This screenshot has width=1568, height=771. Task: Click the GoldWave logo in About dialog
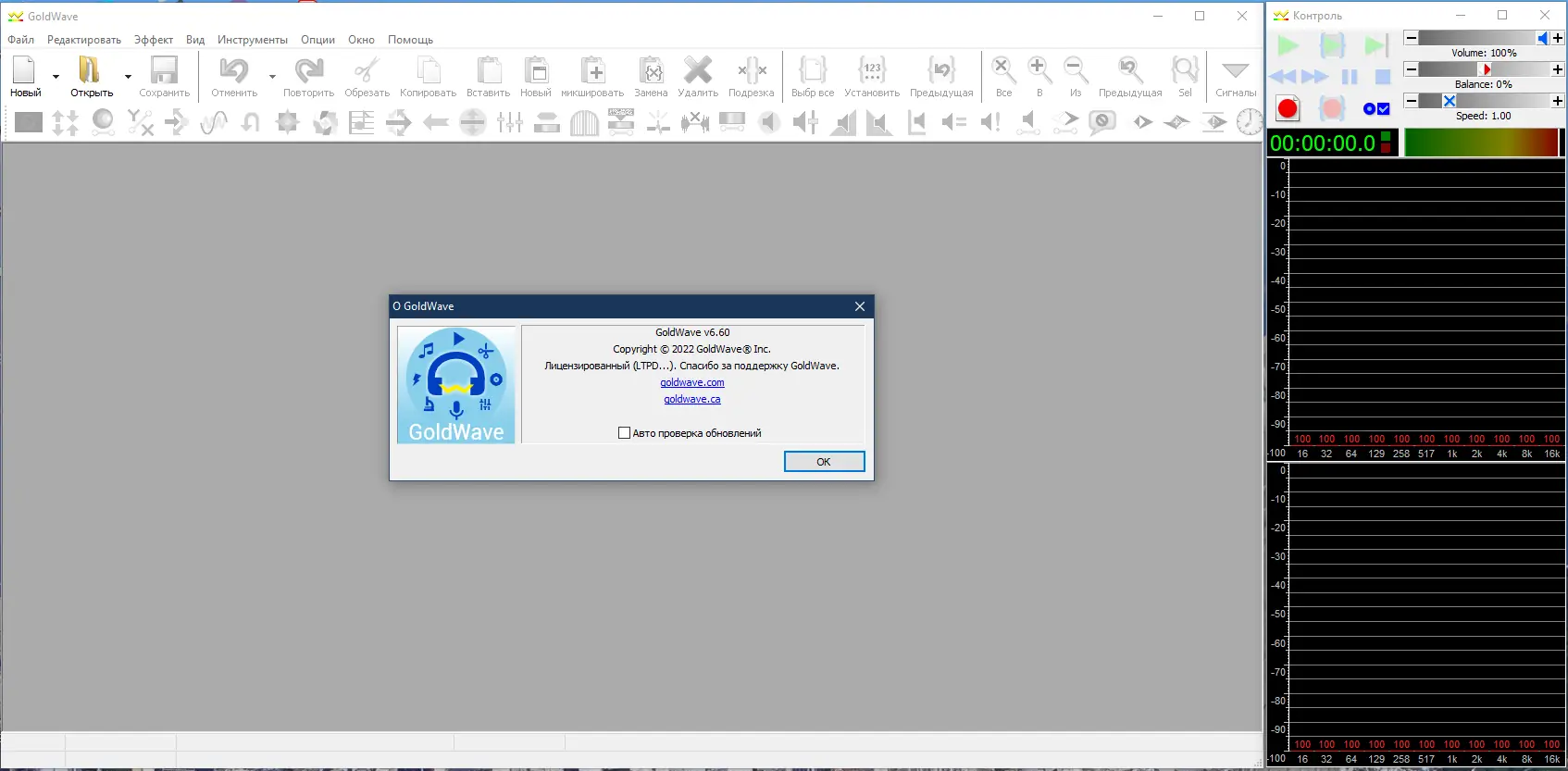(x=456, y=385)
